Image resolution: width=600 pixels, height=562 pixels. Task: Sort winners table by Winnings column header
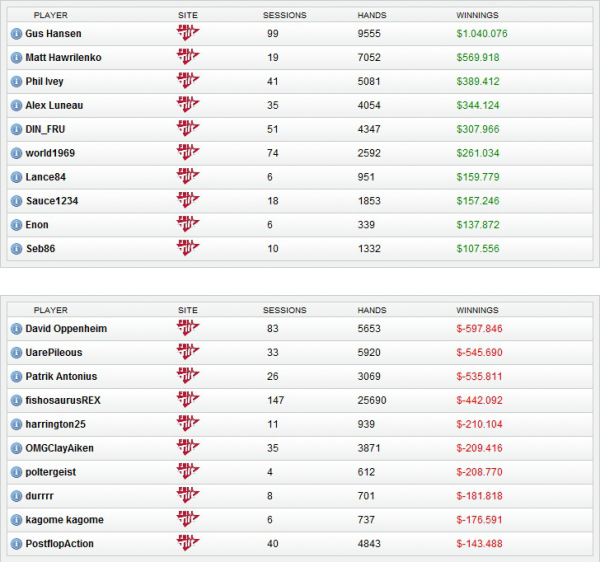point(477,16)
